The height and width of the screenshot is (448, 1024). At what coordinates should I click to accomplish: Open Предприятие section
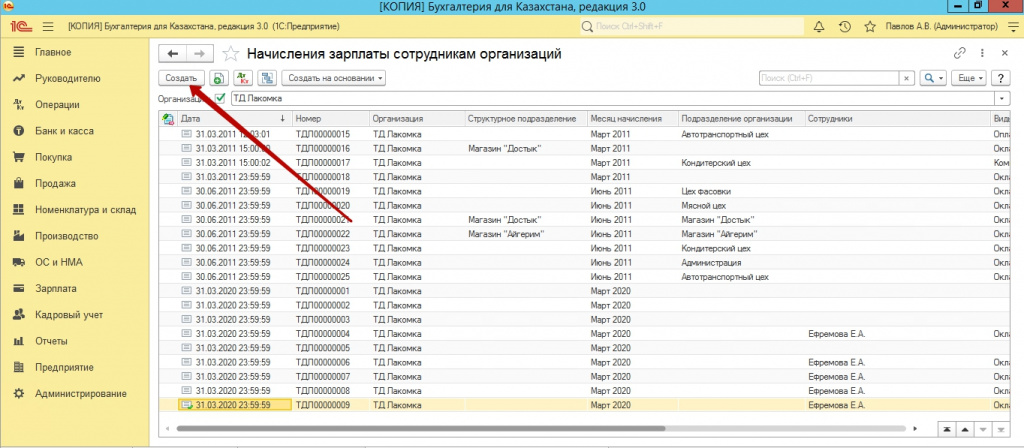coord(65,367)
